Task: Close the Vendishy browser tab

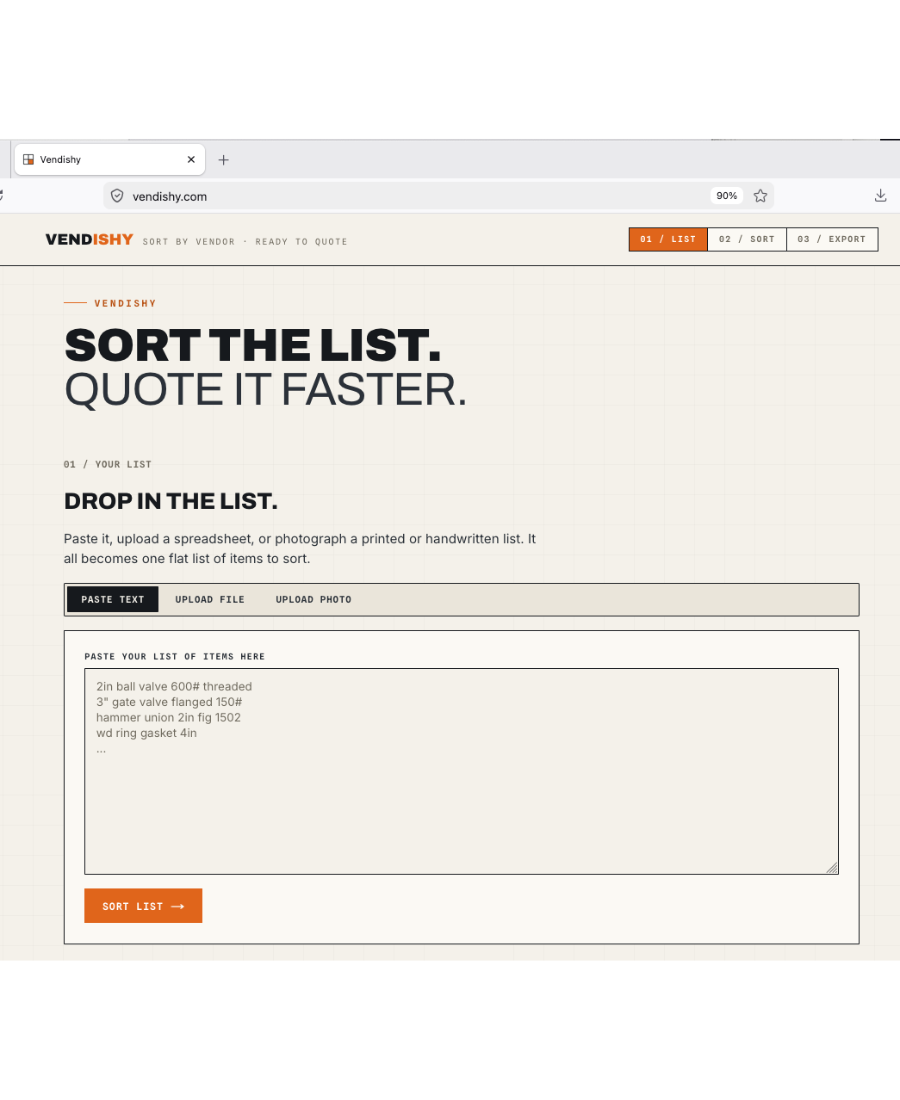Action: point(191,160)
